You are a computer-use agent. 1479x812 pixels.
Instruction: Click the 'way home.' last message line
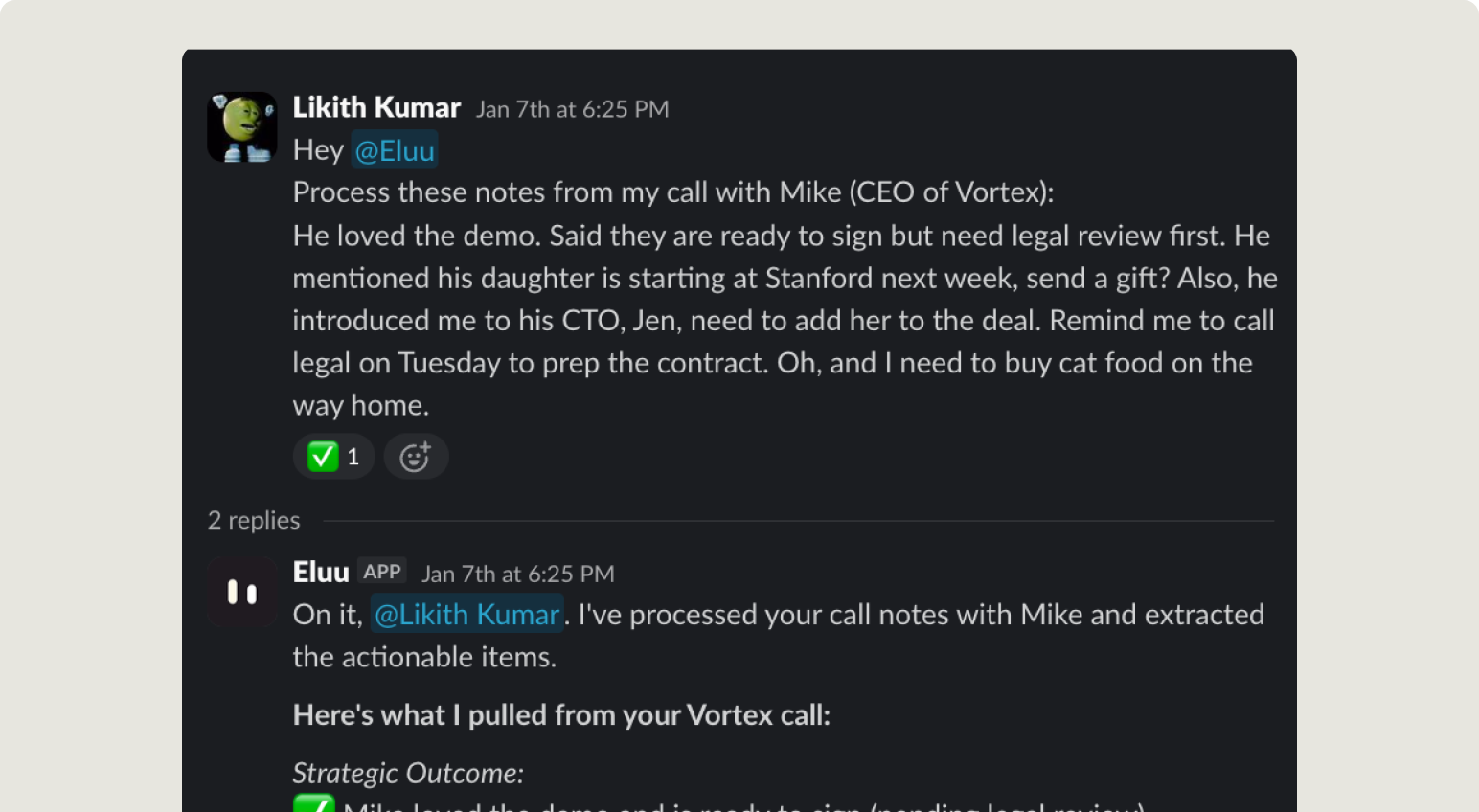(360, 405)
